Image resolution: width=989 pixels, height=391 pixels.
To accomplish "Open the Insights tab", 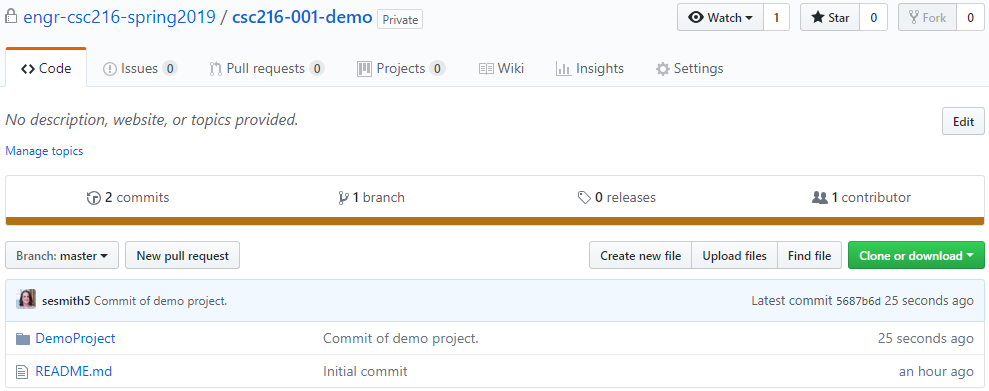I will click(590, 68).
